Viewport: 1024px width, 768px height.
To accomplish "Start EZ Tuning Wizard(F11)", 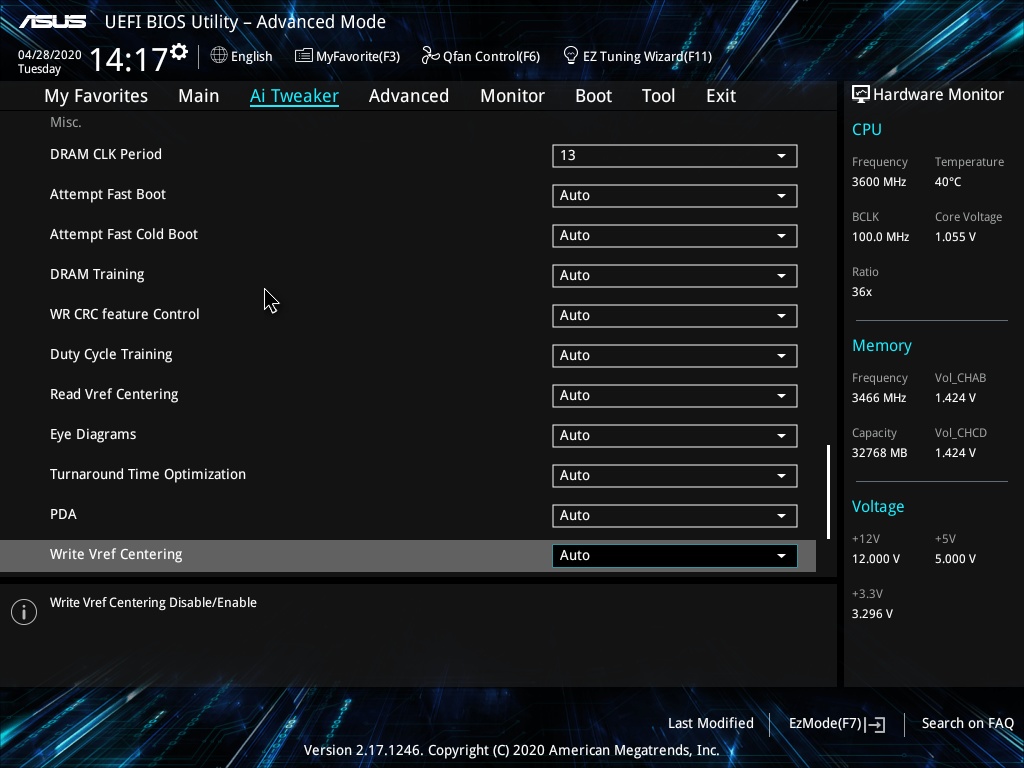I will coord(637,56).
